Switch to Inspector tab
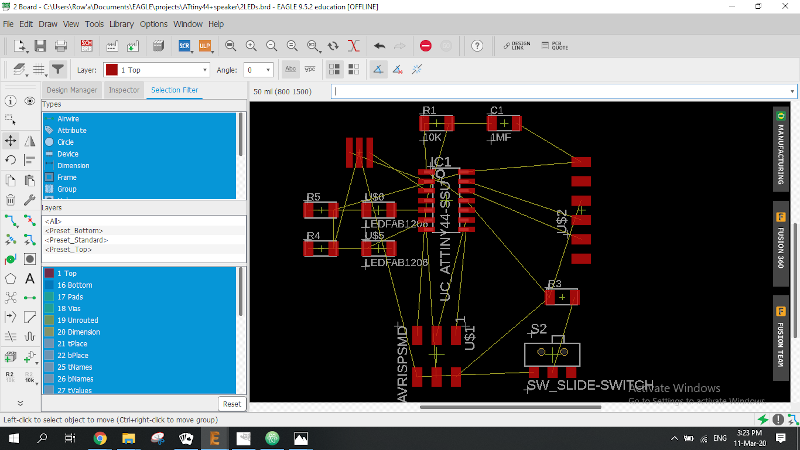Screen dimensions: 800x450 123,90
